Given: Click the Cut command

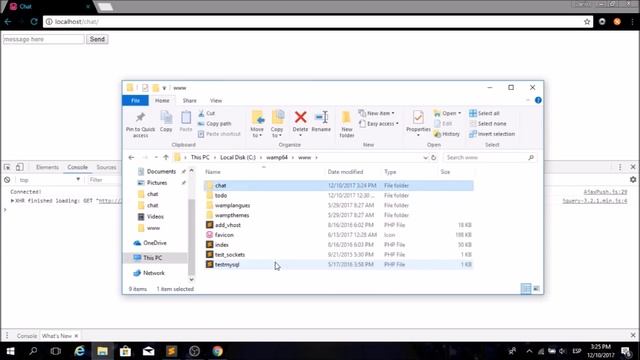Looking at the screenshot, I should (207, 113).
